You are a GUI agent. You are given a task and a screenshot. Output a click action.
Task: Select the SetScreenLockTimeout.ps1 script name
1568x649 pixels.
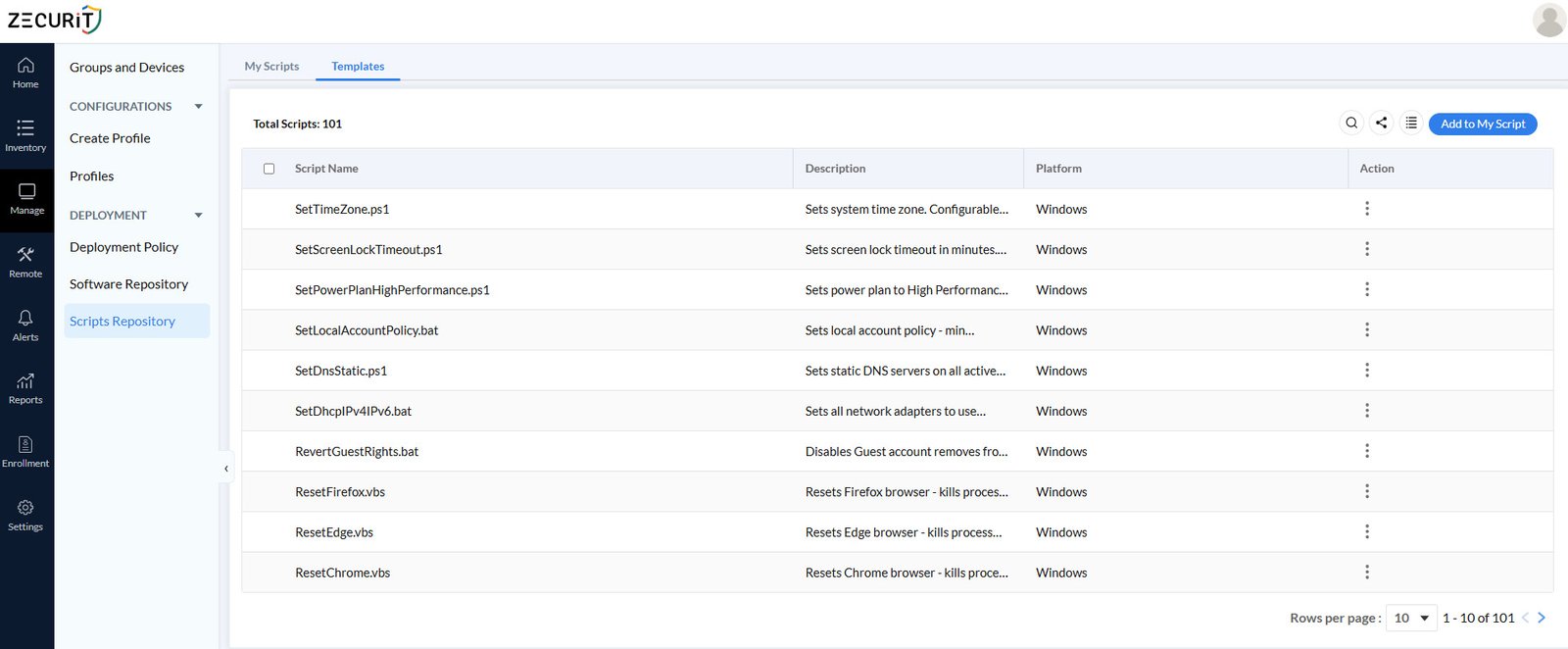[368, 249]
